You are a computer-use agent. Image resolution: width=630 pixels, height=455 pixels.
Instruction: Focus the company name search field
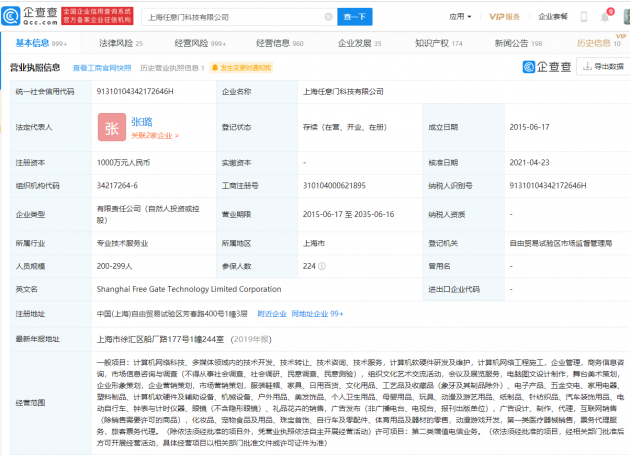[239, 17]
